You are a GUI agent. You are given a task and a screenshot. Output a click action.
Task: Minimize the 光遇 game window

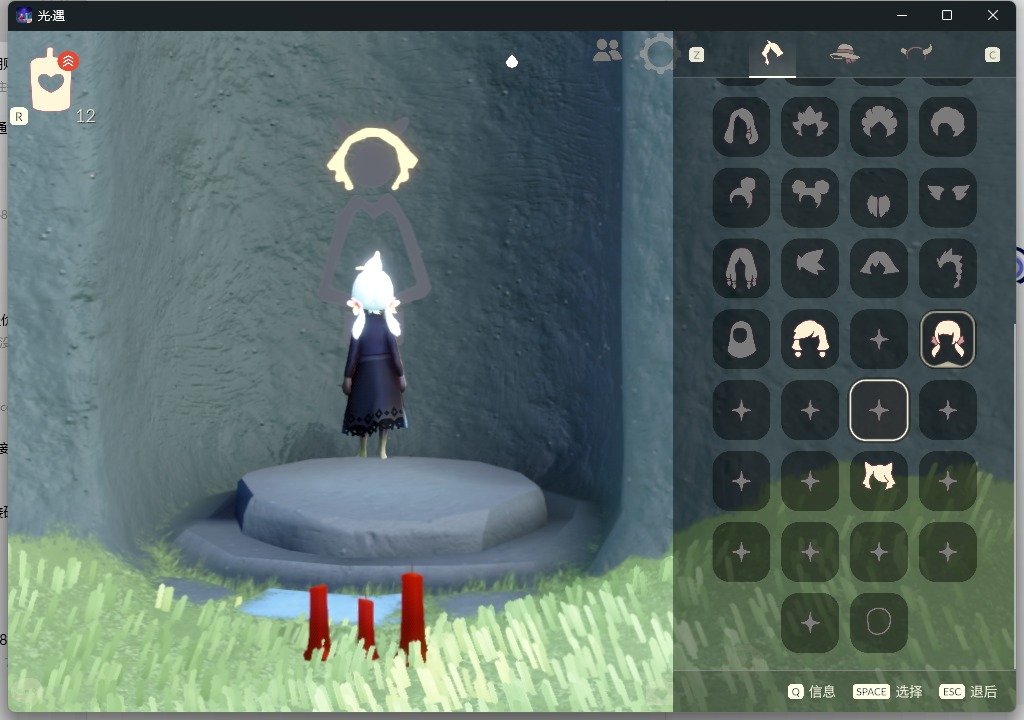902,15
